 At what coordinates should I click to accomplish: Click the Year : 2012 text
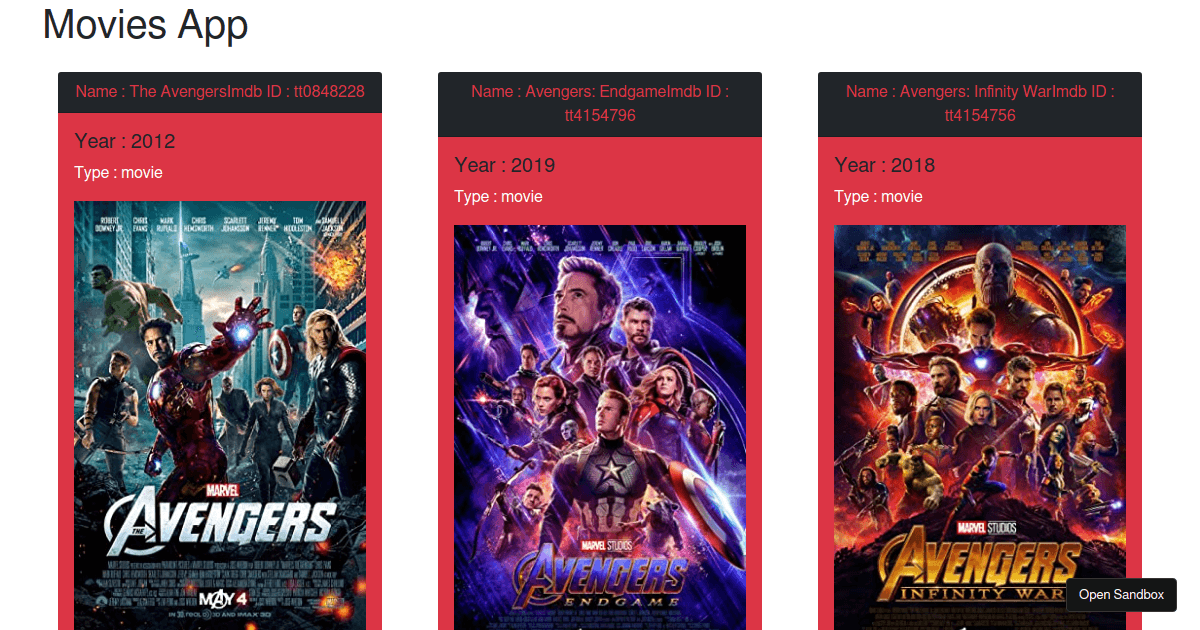125,141
